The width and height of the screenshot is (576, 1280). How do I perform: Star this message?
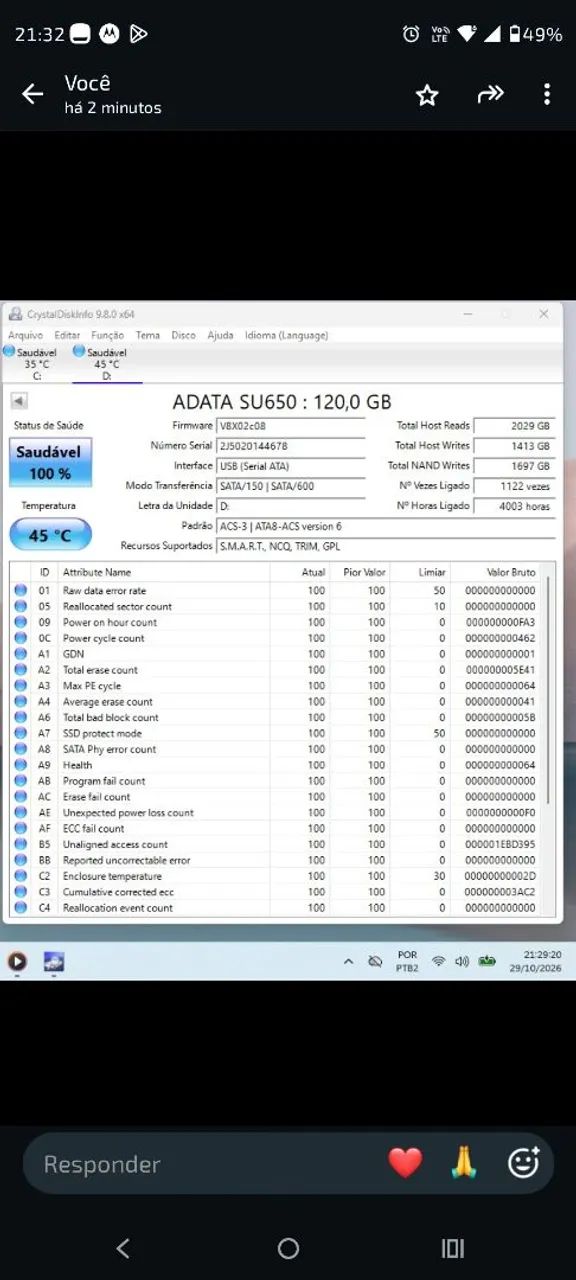[427, 95]
